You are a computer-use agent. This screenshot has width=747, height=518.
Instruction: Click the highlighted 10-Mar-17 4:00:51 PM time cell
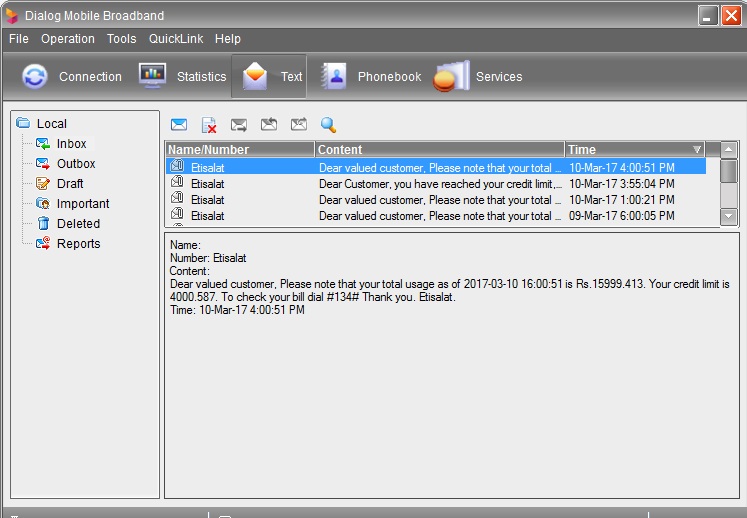point(622,168)
